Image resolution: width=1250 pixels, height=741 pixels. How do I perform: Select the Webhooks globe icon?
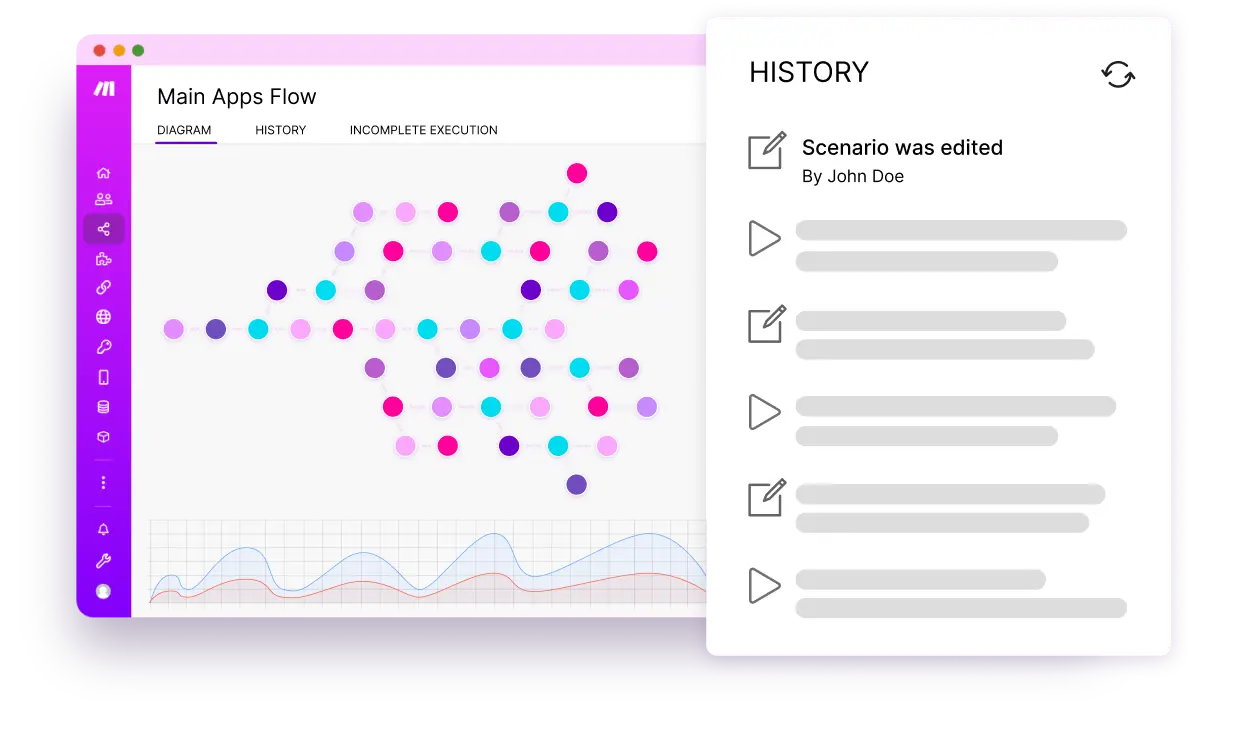coord(103,317)
